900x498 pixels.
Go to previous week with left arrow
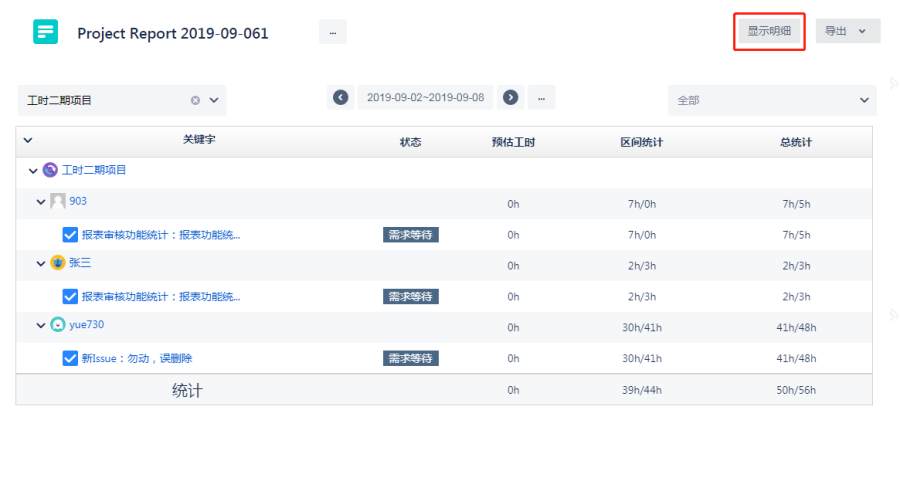341,97
